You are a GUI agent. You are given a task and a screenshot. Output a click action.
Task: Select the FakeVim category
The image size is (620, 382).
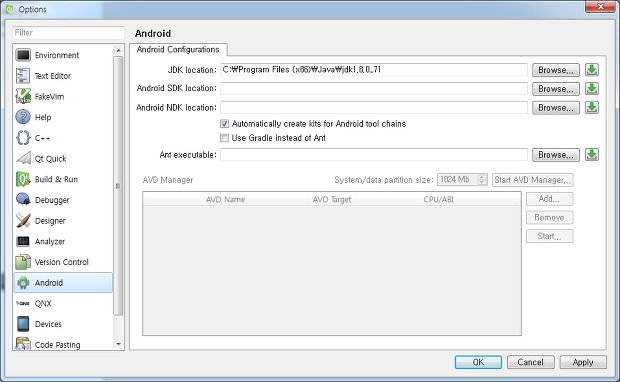click(63, 96)
